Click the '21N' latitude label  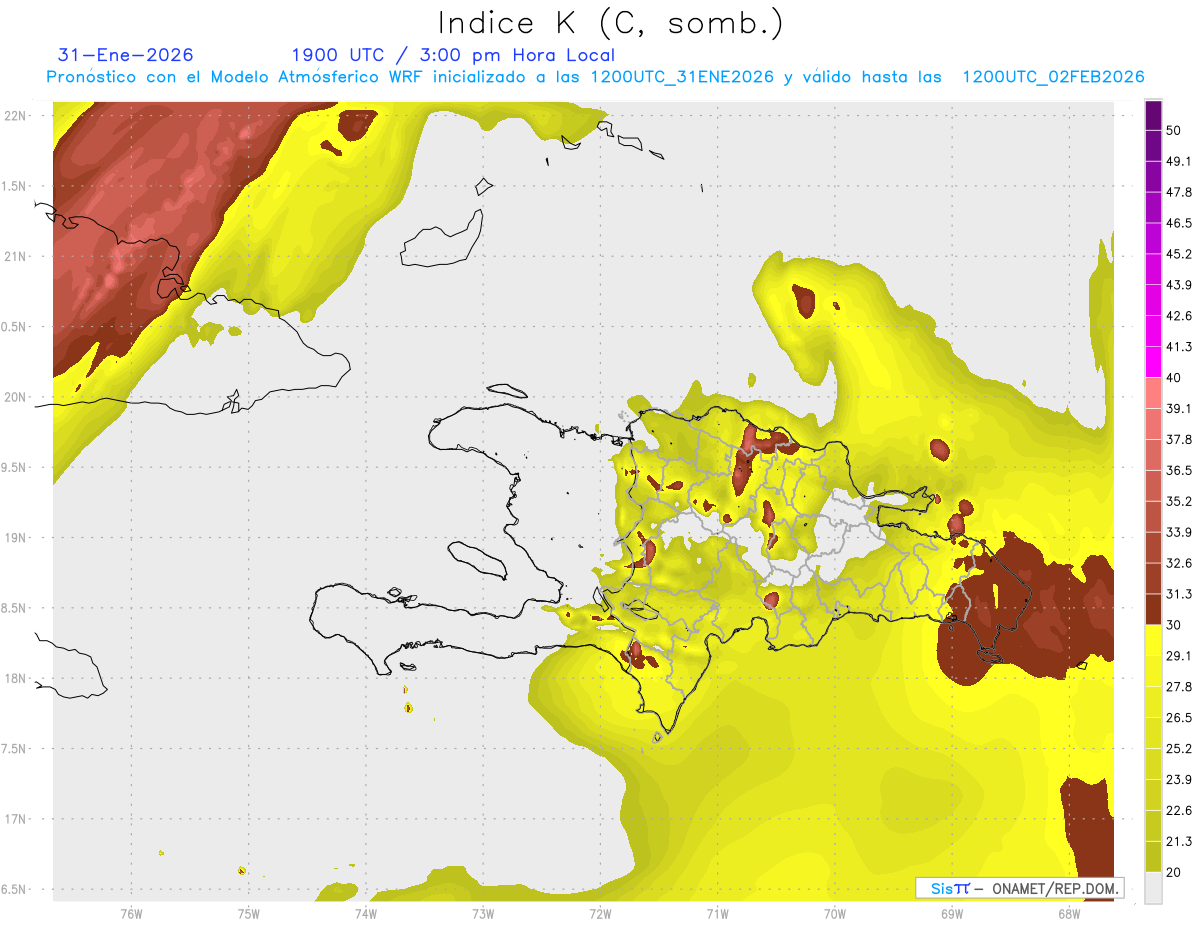click(16, 256)
